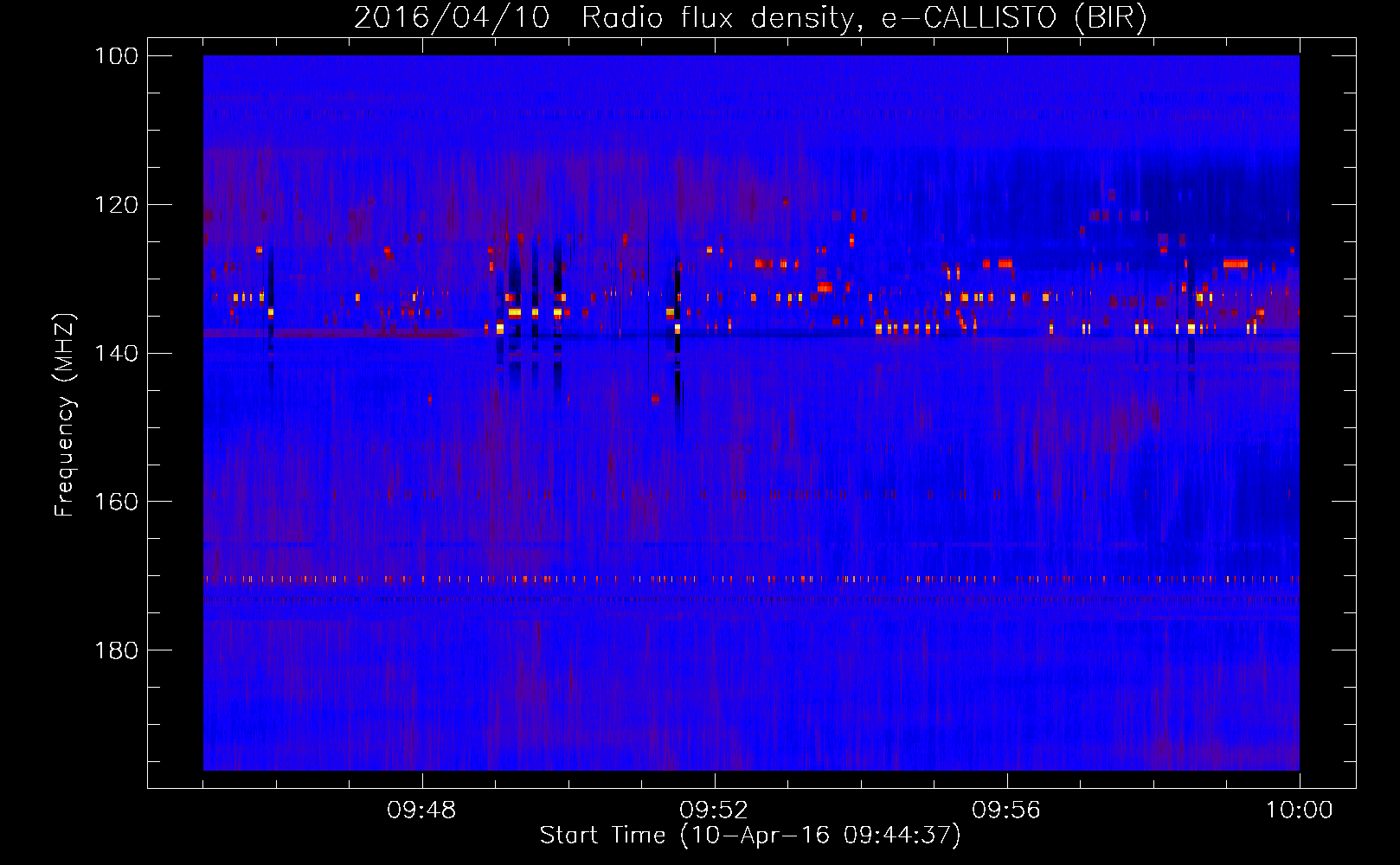Viewport: 1400px width, 865px height.
Task: Click the 100 MHz frequency tick label
Action: click(117, 56)
